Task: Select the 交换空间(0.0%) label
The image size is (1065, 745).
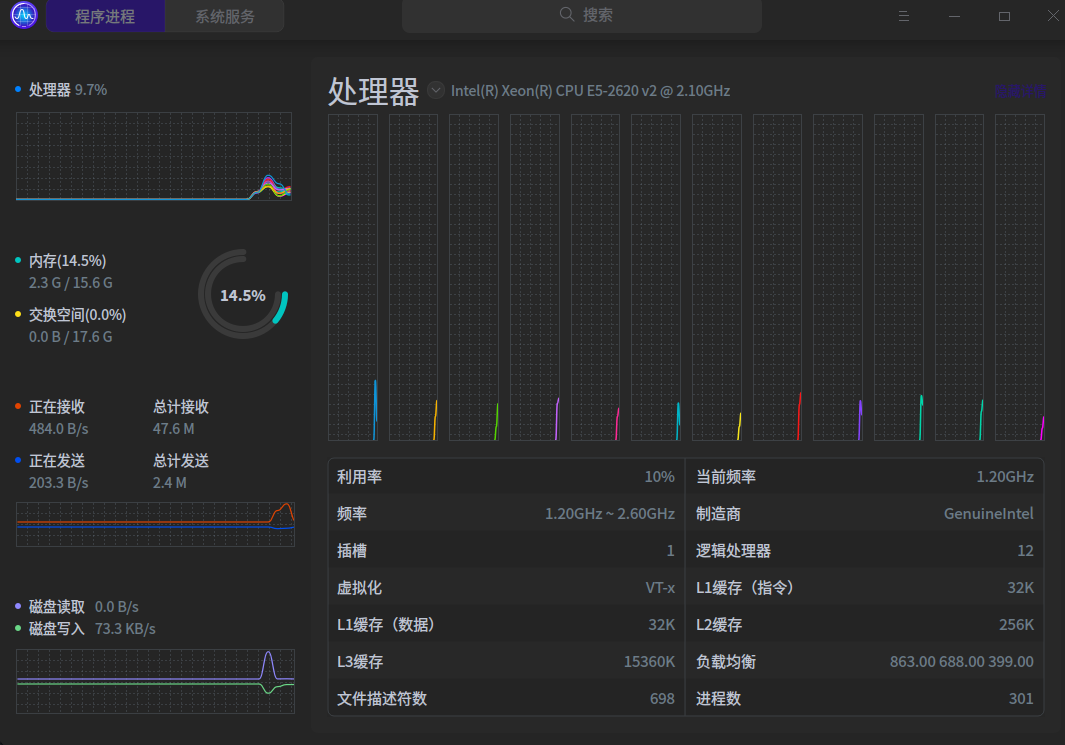Action: click(77, 315)
